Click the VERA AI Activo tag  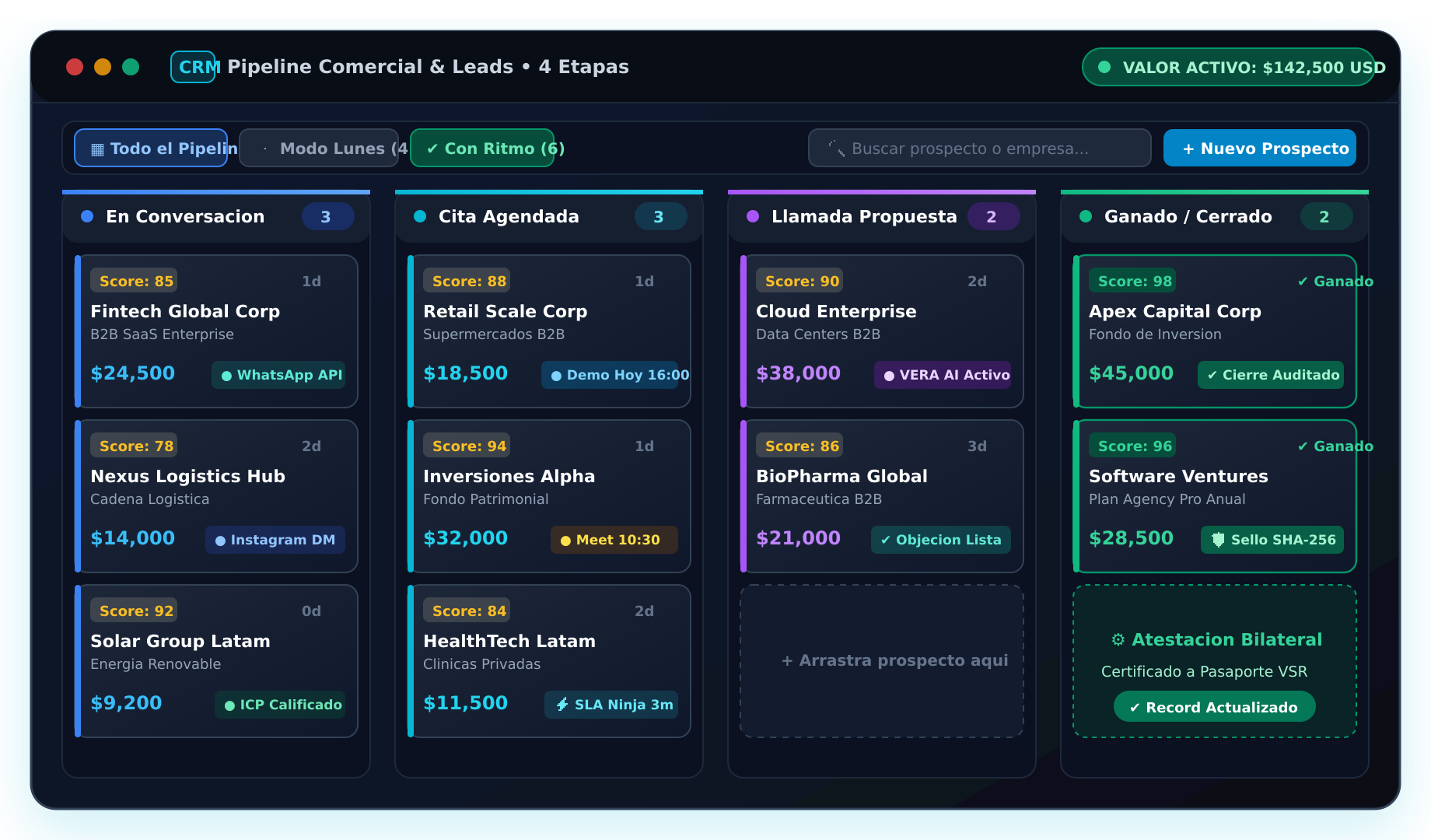943,375
